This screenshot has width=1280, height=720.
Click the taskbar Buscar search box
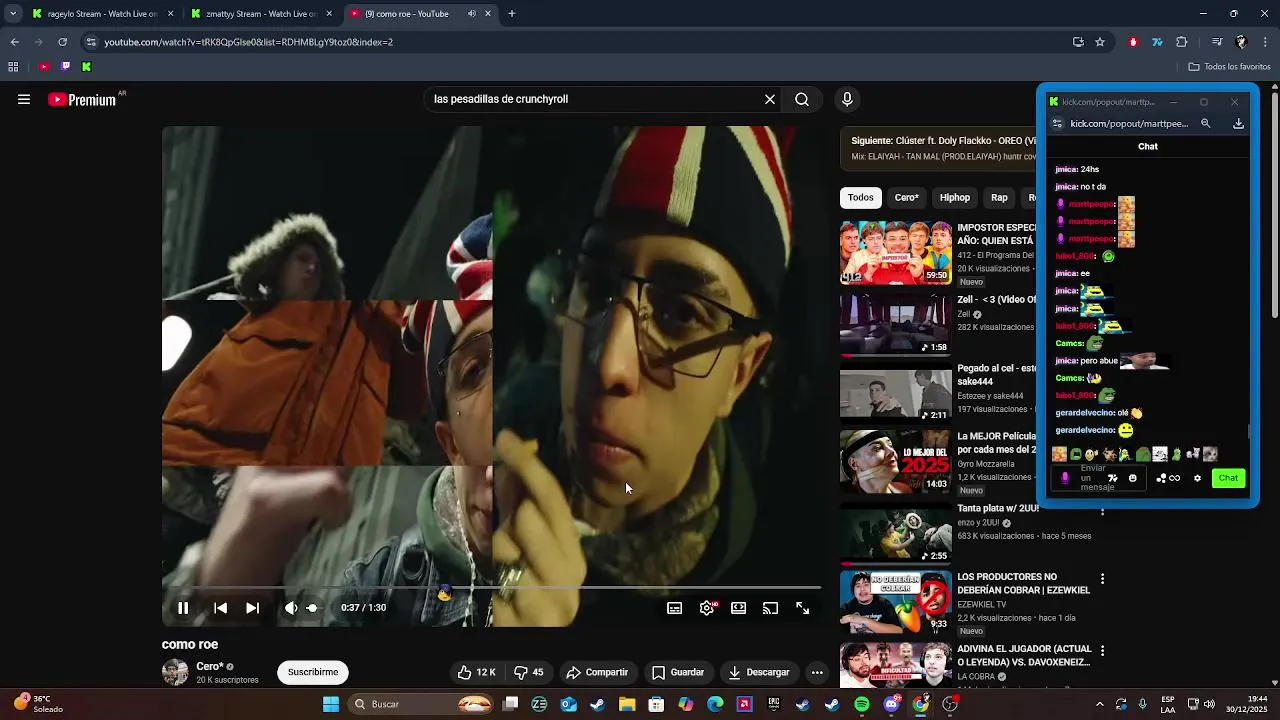[x=421, y=704]
